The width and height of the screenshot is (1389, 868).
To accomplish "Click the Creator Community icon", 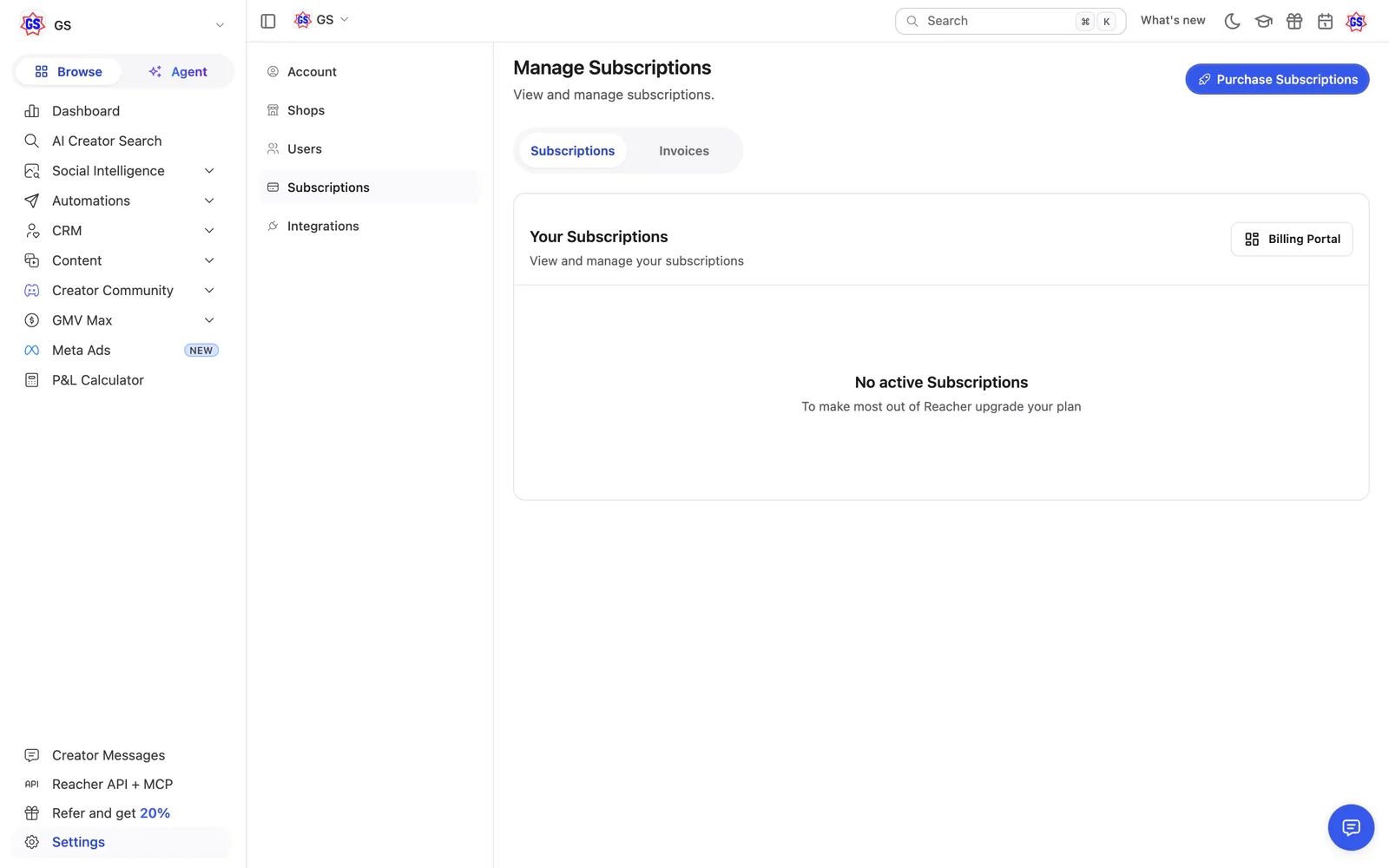I will point(32,291).
